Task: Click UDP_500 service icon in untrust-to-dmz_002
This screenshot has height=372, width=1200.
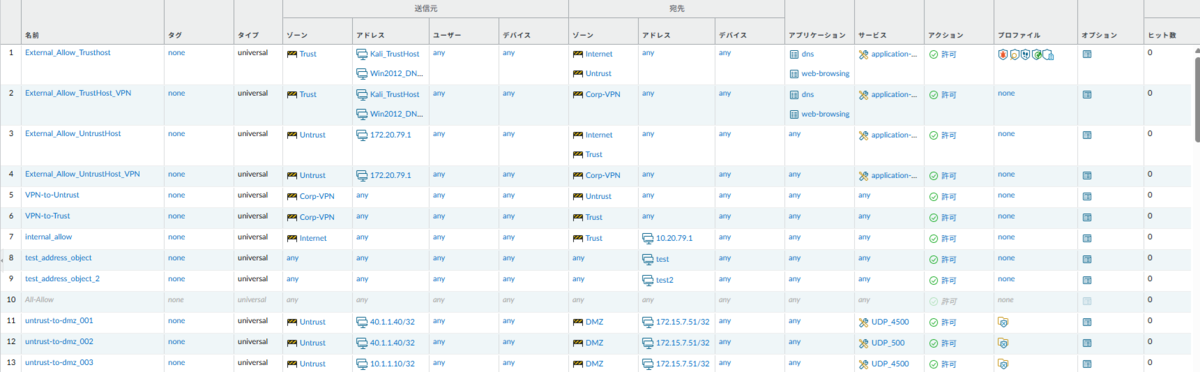Action: 863,342
